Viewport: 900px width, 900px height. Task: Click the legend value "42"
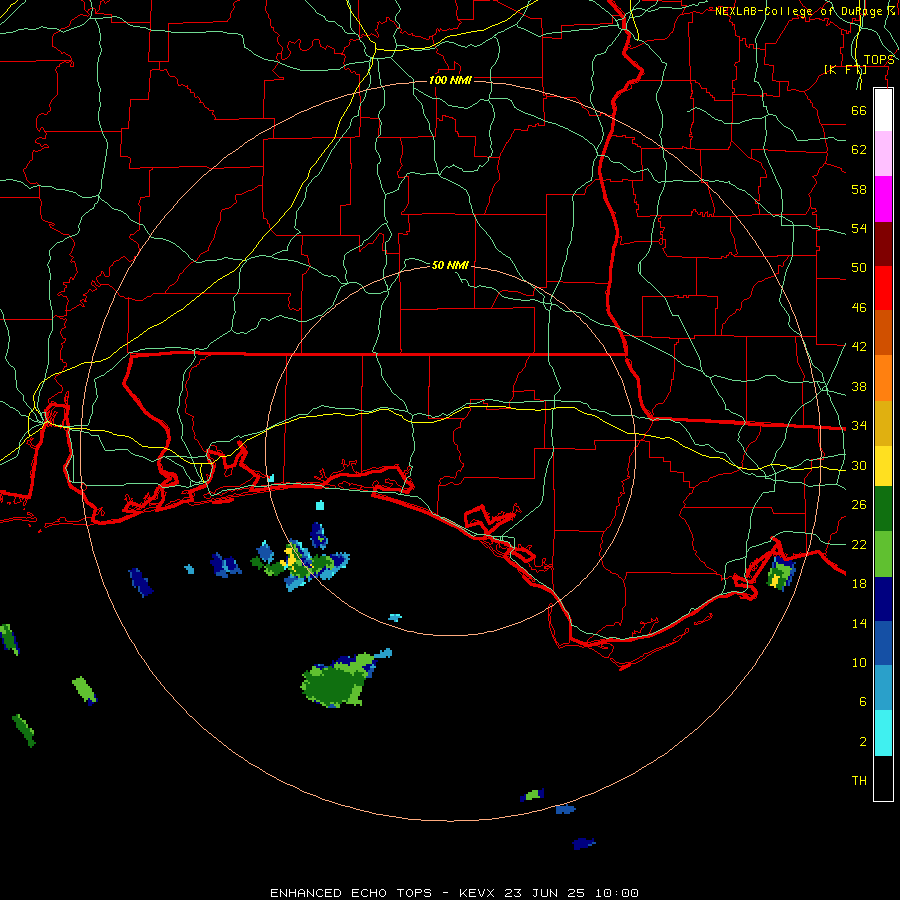pyautogui.click(x=859, y=347)
